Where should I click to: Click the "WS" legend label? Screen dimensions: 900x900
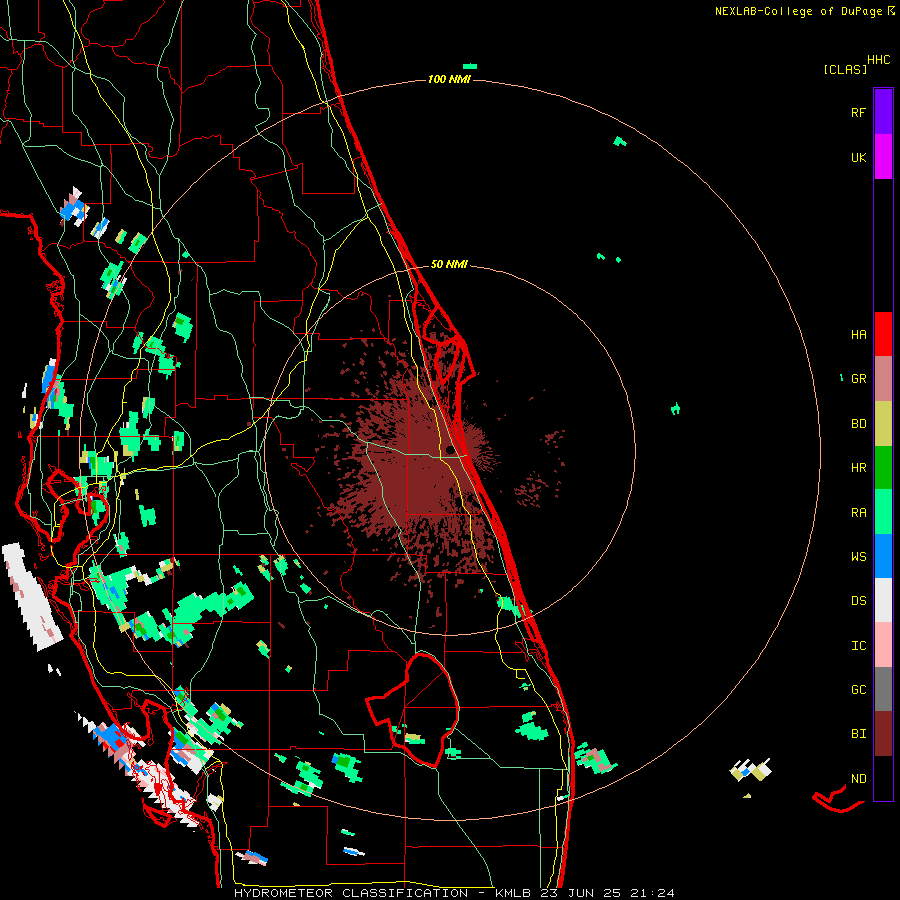(858, 557)
